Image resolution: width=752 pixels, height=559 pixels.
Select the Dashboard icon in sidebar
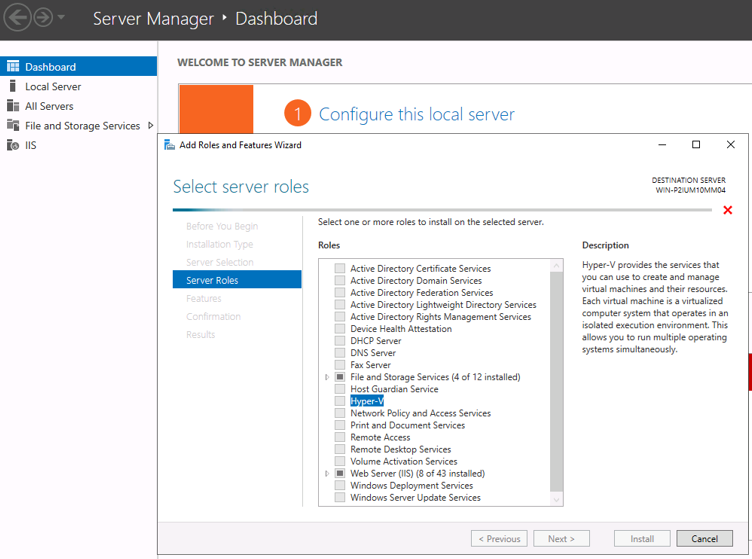pyautogui.click(x=13, y=67)
